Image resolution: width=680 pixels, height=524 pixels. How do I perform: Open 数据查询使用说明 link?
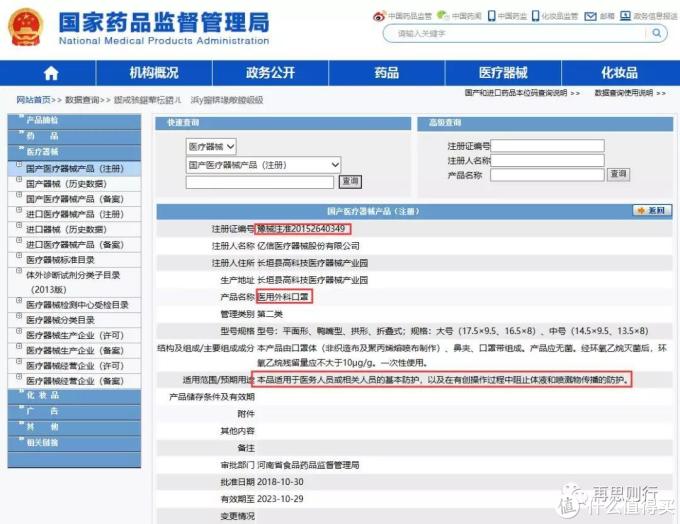click(624, 93)
